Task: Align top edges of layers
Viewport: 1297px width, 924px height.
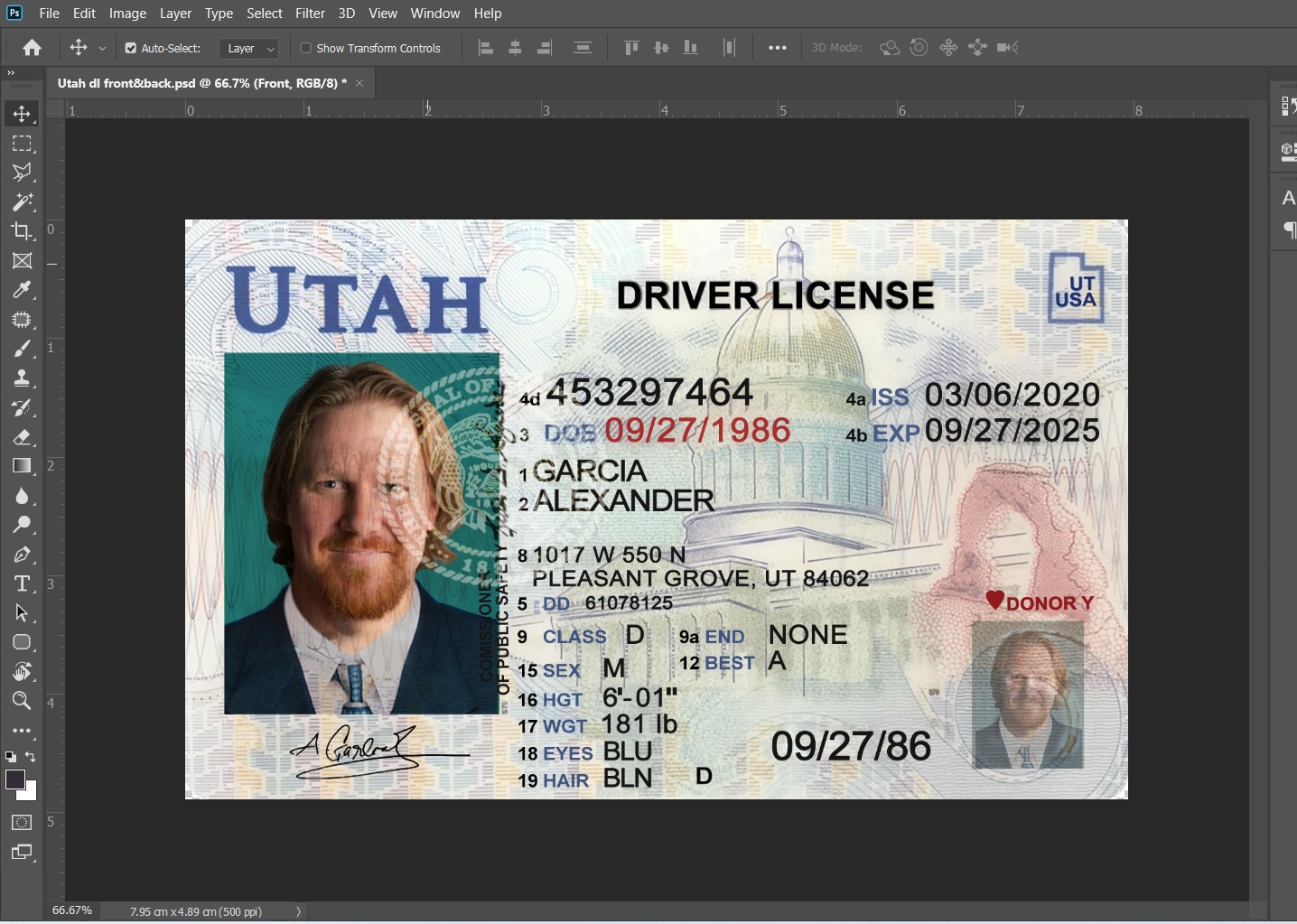Action: pyautogui.click(x=631, y=48)
